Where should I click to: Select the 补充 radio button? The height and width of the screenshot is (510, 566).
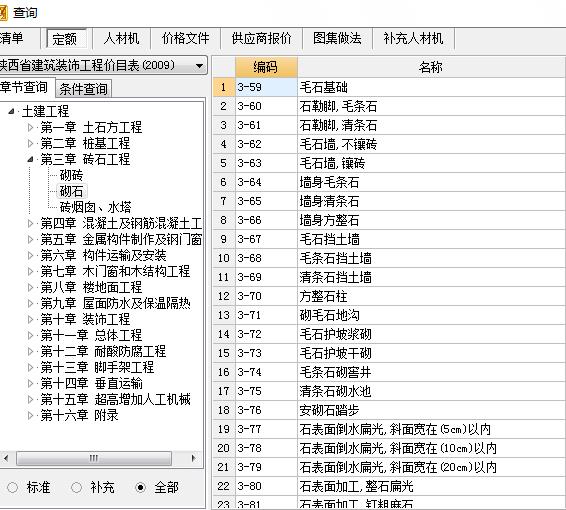[x=76, y=488]
